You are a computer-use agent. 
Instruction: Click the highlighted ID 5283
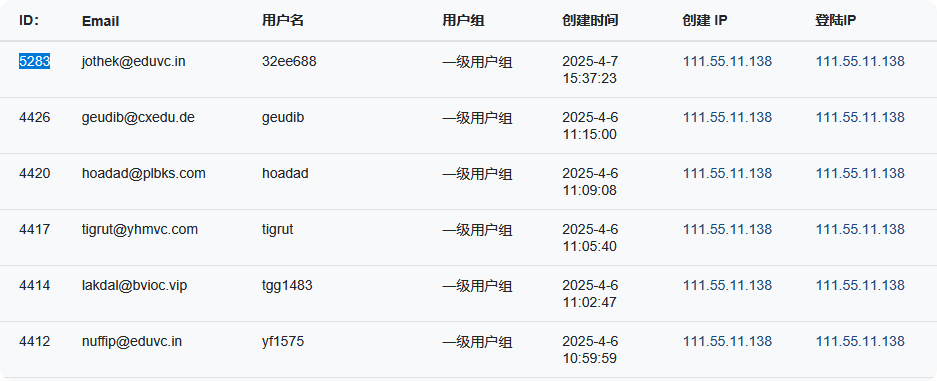click(x=35, y=61)
